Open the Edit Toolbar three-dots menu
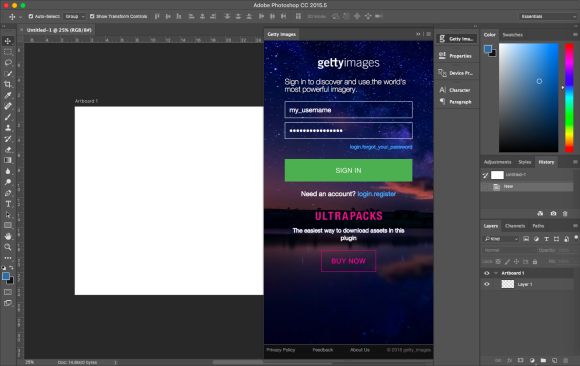580x366 pixels. [x=8, y=258]
